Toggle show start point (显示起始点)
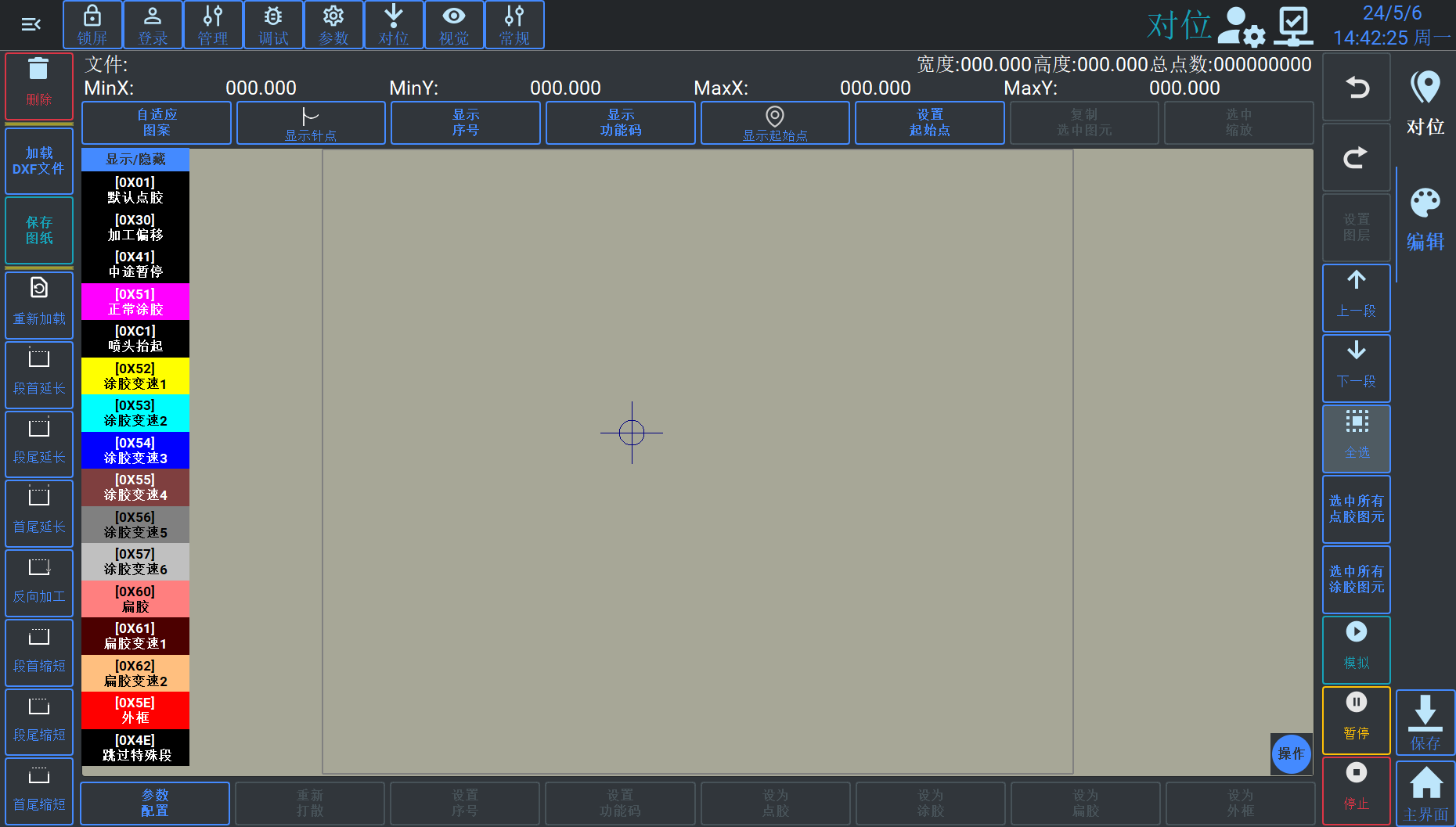Viewport: 1456px width, 827px height. click(774, 124)
